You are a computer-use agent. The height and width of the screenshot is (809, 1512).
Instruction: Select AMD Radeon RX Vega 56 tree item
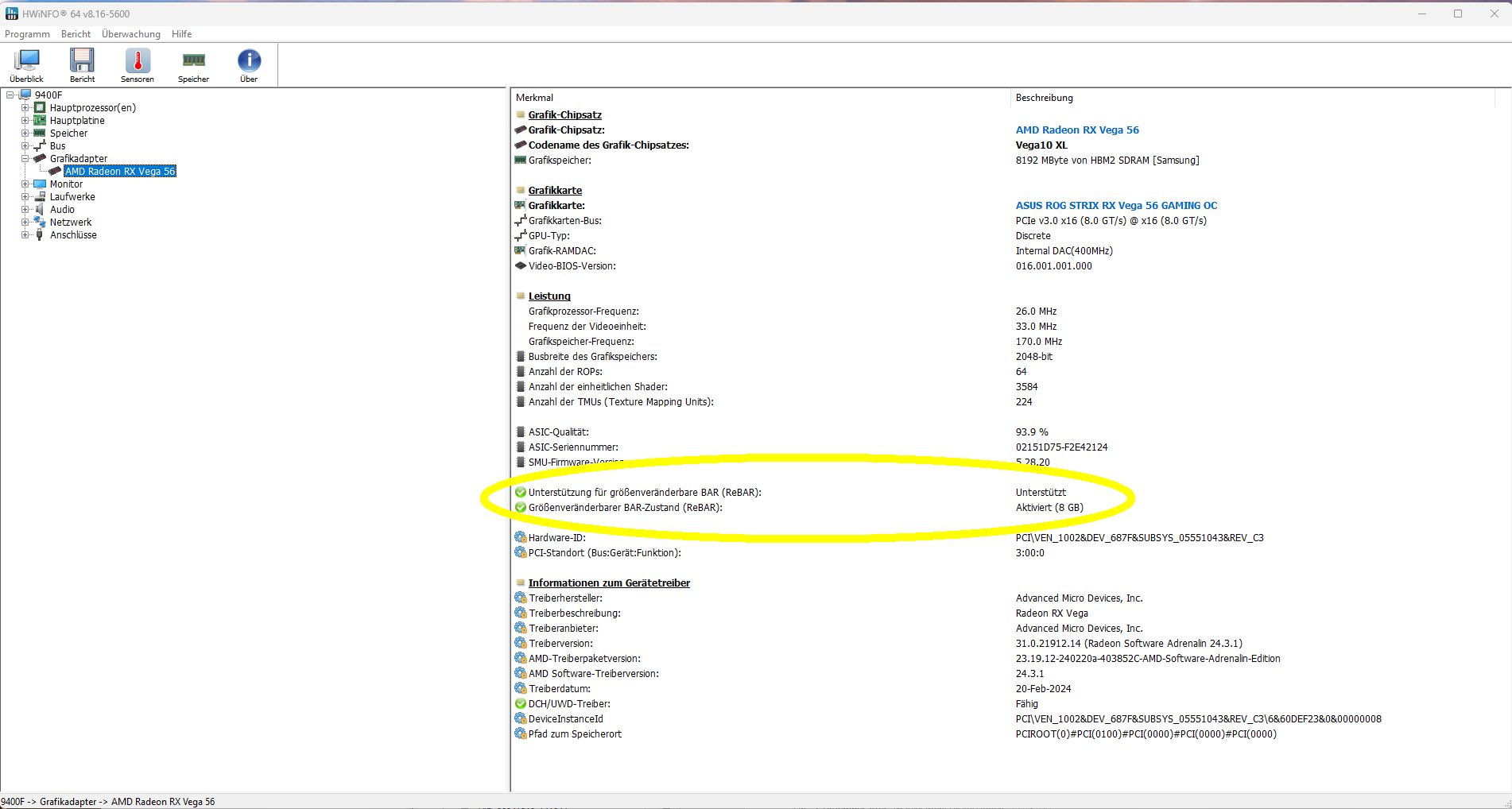(120, 172)
